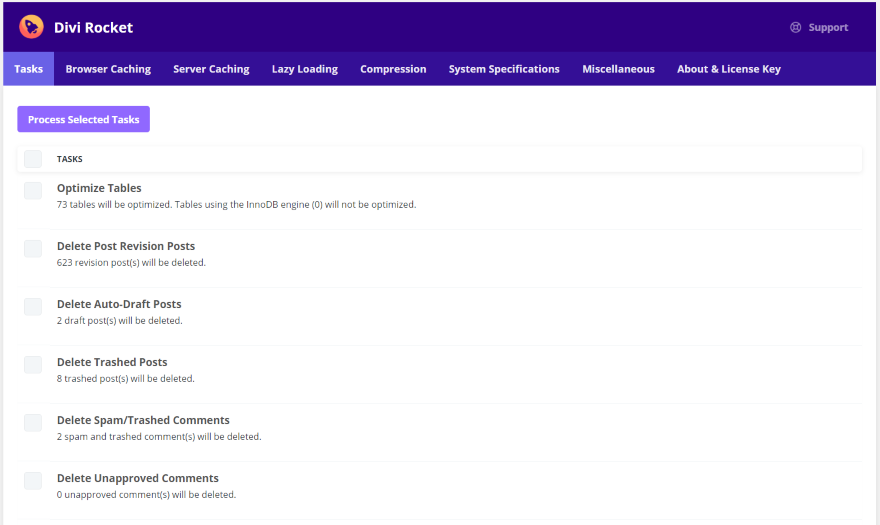Click the Divi Rocket title text
The image size is (880, 525).
tap(93, 28)
